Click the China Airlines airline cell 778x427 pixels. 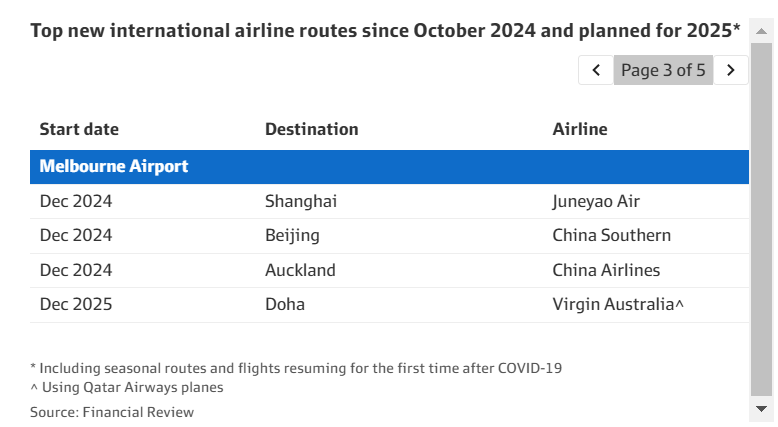(x=606, y=270)
